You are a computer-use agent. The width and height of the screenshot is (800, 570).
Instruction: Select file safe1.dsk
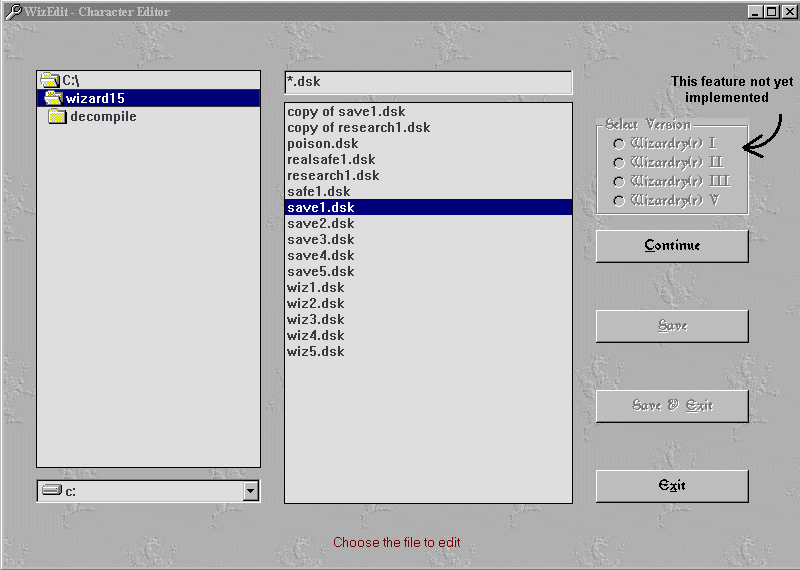click(x=429, y=191)
